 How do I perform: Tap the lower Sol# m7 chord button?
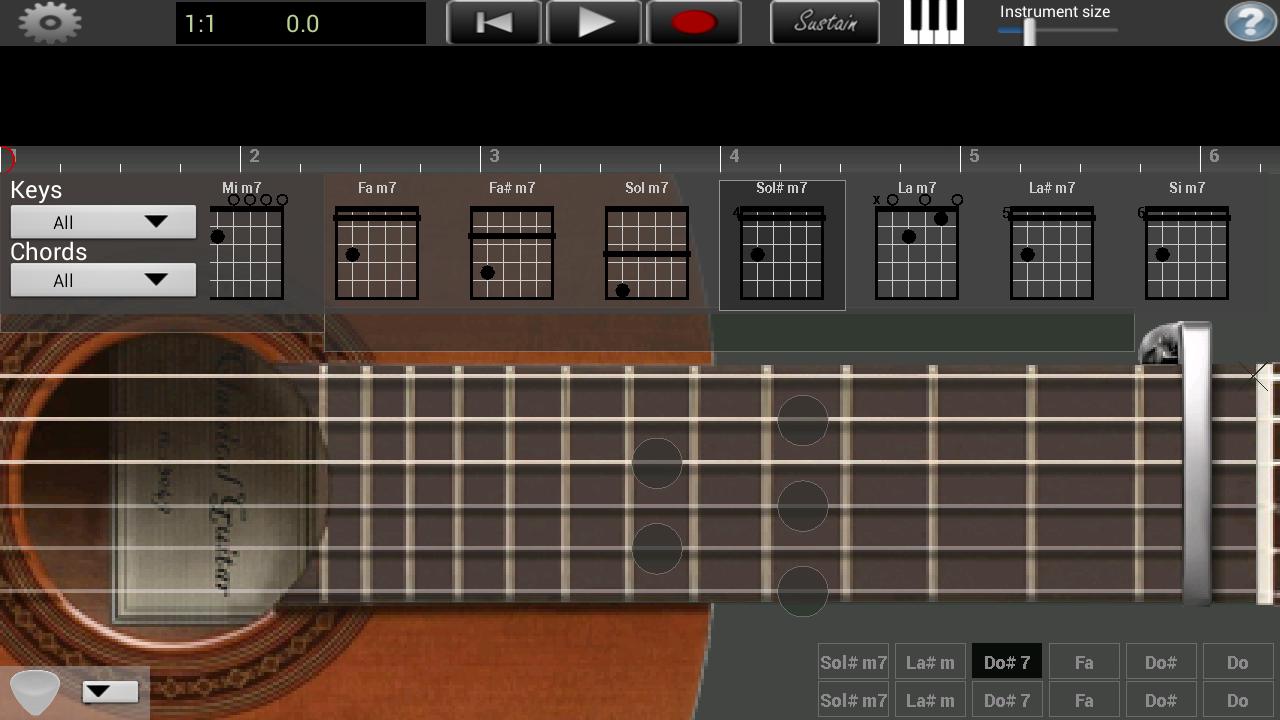point(853,700)
